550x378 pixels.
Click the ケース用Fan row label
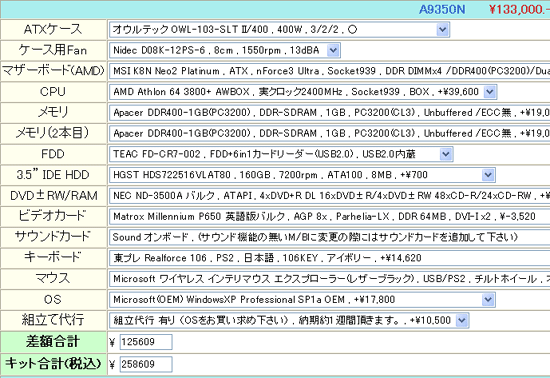[x=53, y=50]
